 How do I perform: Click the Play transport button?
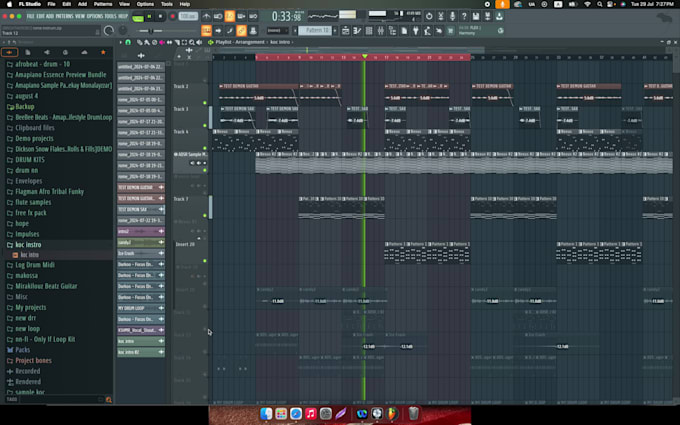149,16
